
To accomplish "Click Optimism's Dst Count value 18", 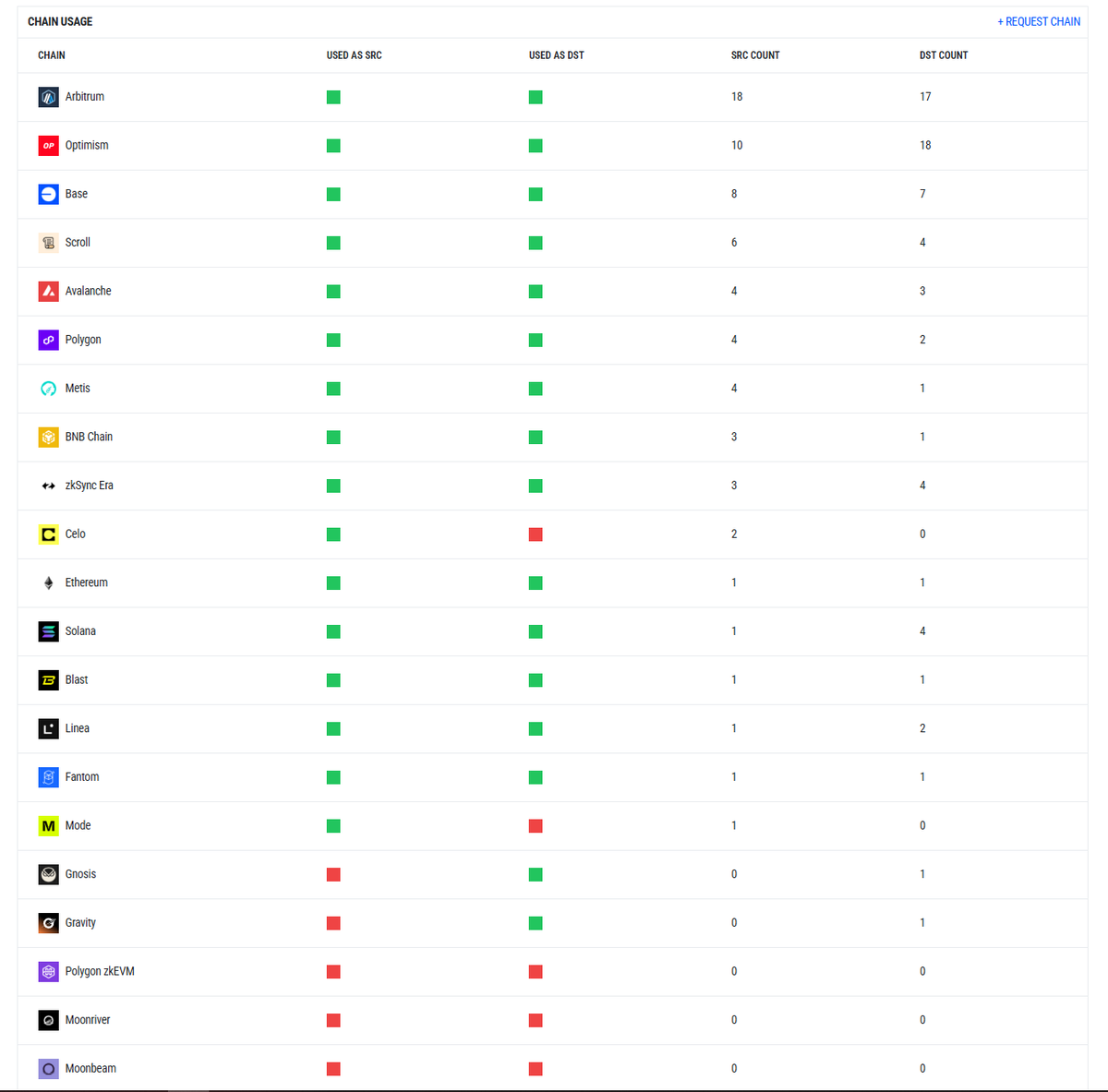I will pyautogui.click(x=925, y=146).
